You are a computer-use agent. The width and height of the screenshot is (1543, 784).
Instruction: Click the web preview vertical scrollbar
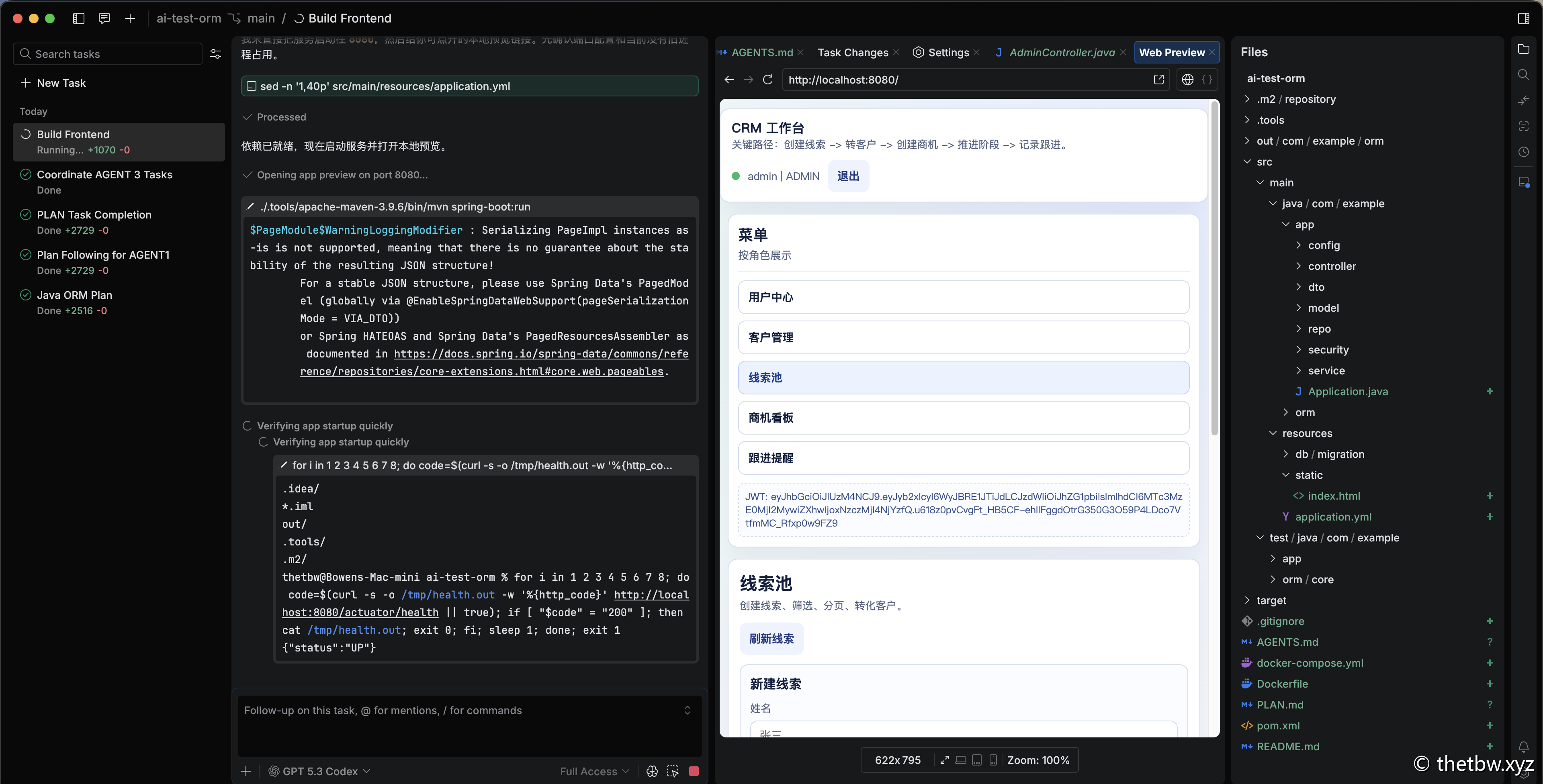1214,269
